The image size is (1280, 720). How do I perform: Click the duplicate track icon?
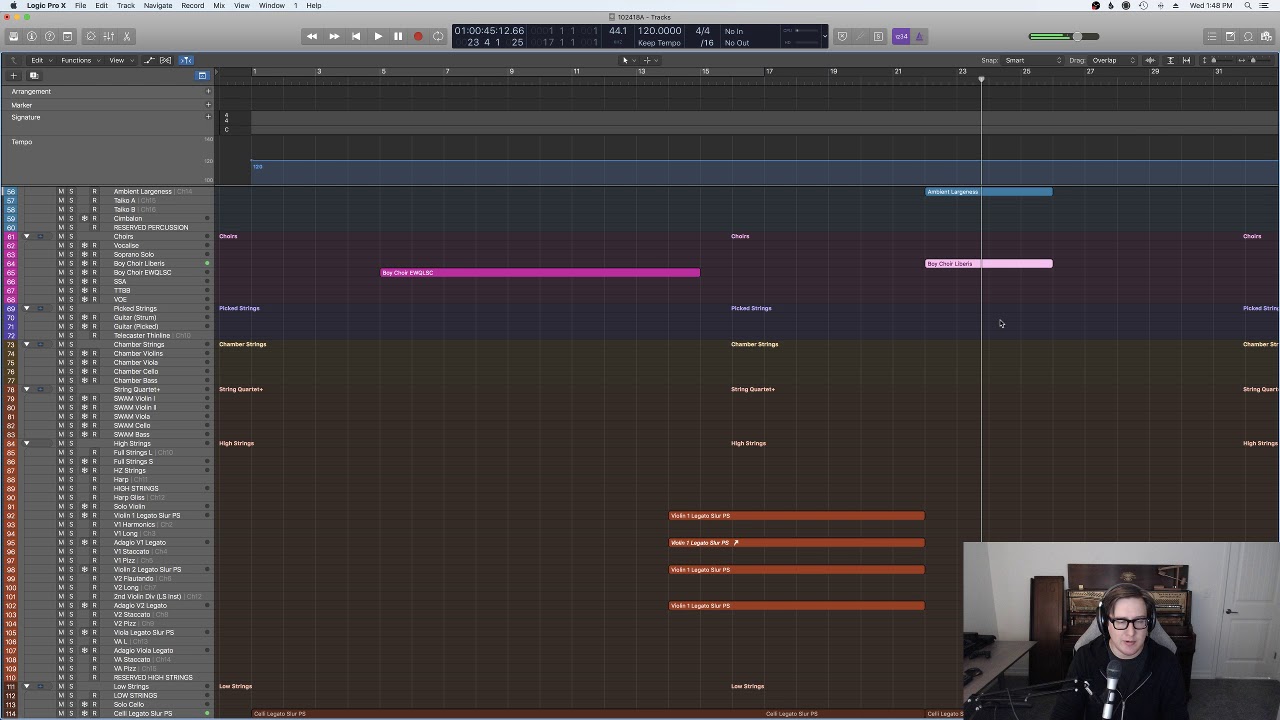[x=33, y=75]
